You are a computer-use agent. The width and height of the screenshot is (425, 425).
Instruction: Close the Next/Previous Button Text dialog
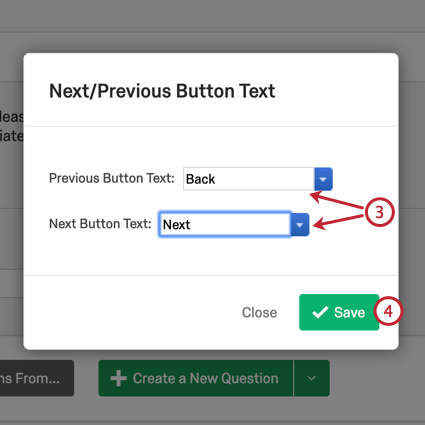point(259,313)
